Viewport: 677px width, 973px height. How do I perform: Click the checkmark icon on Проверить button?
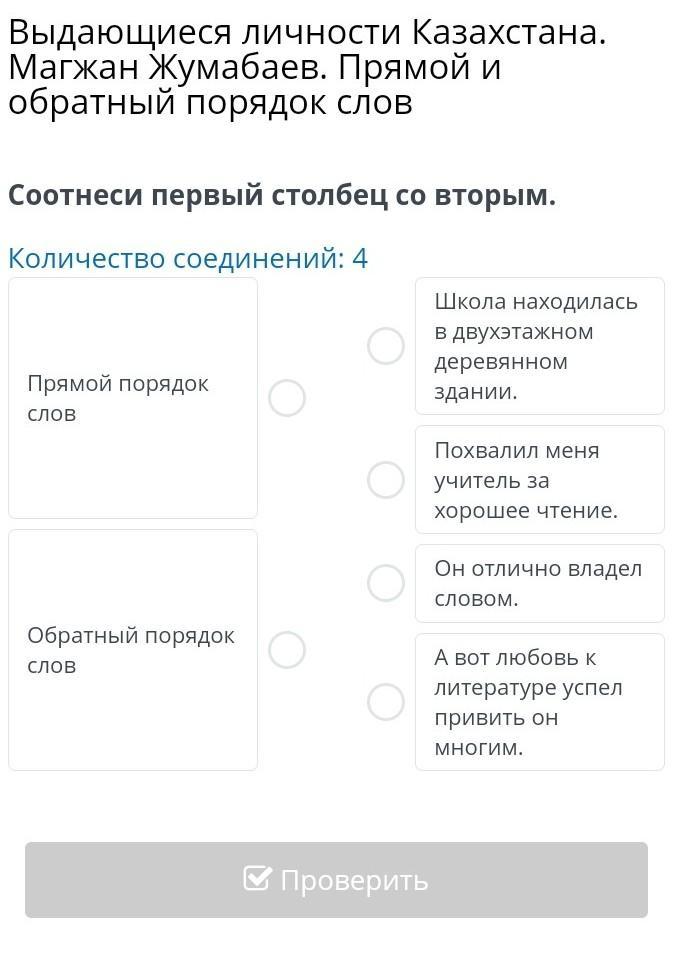[x=257, y=879]
